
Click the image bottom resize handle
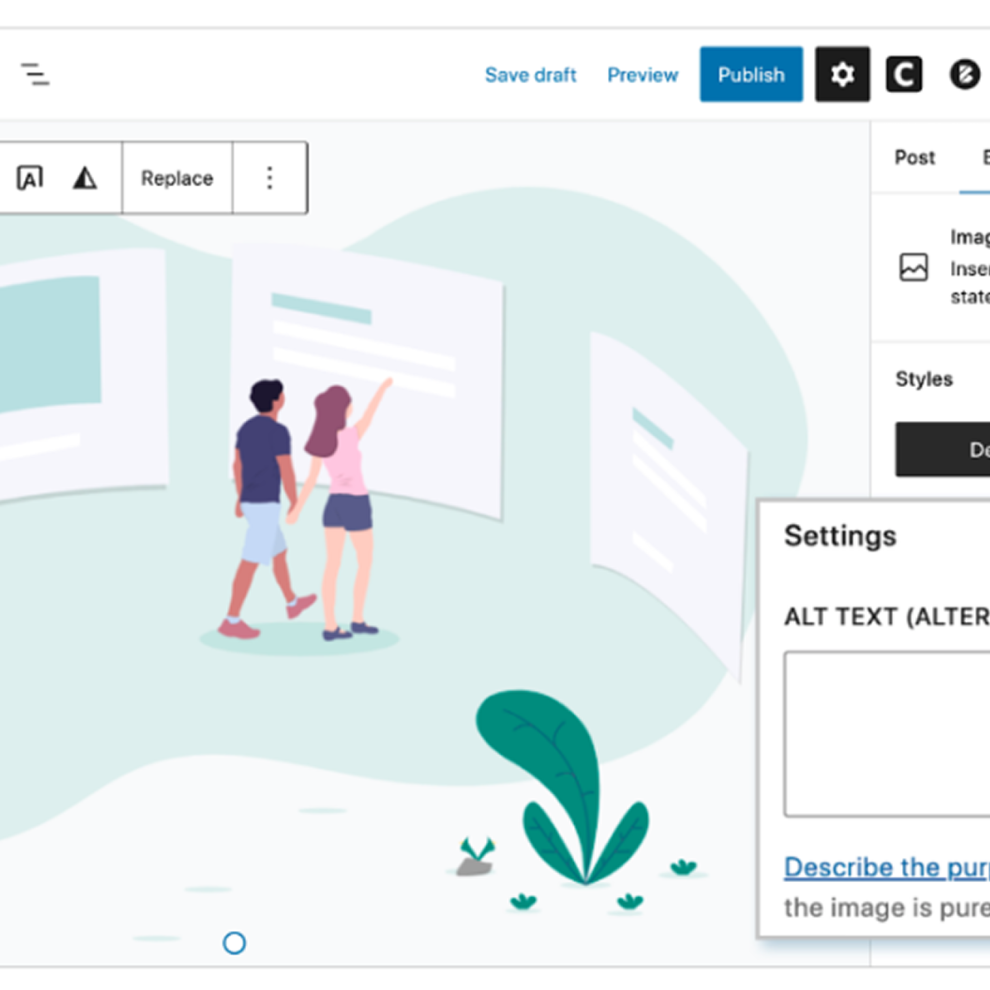(x=234, y=943)
